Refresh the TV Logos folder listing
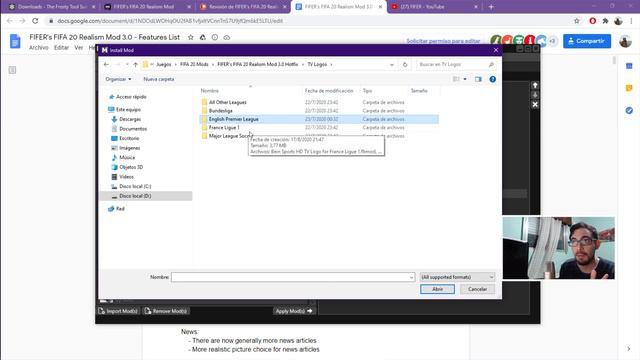640x360 pixels. [x=405, y=64]
